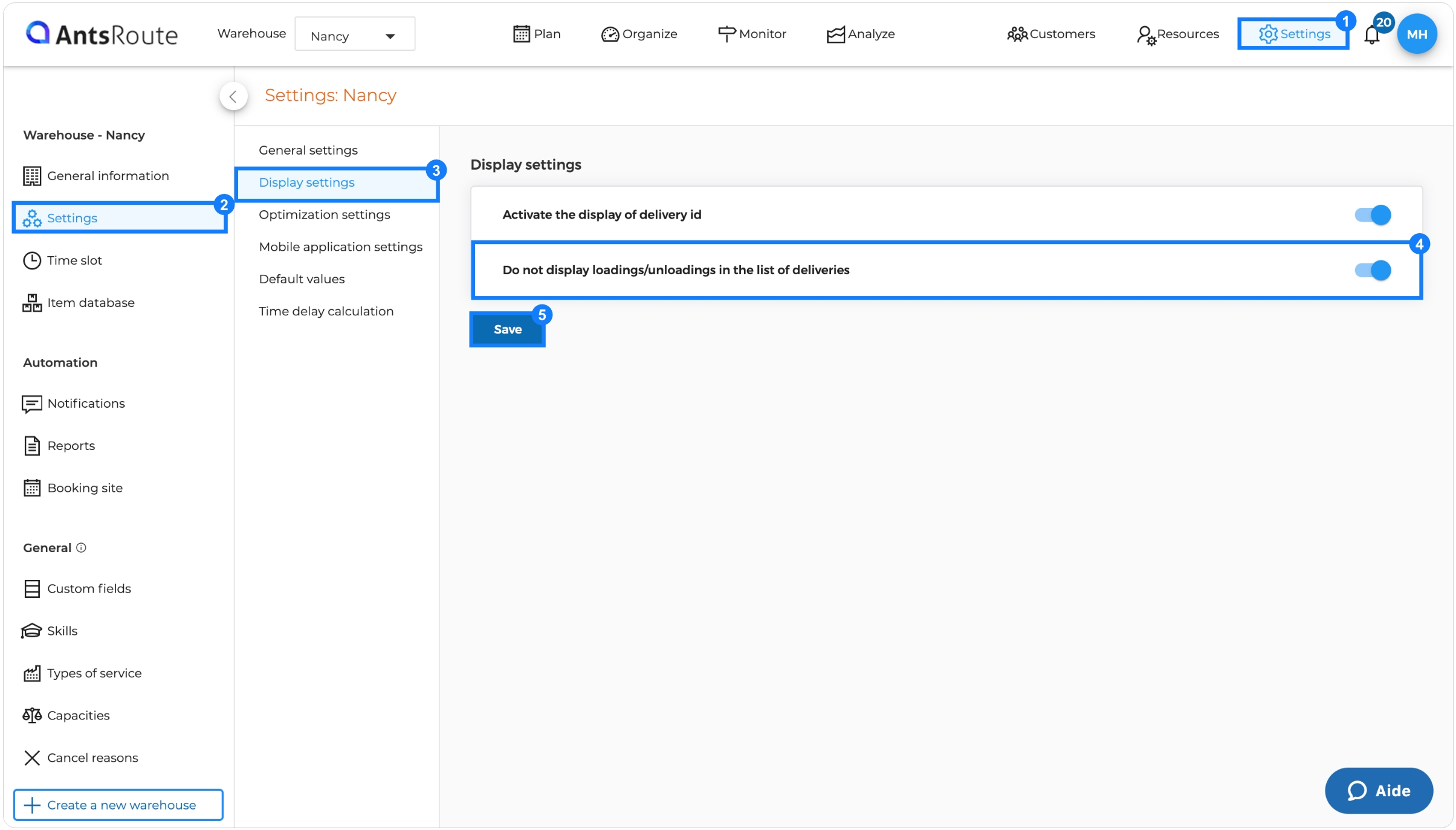This screenshot has height=830, width=1456.
Task: Click the Time slot clock icon
Action: point(32,260)
